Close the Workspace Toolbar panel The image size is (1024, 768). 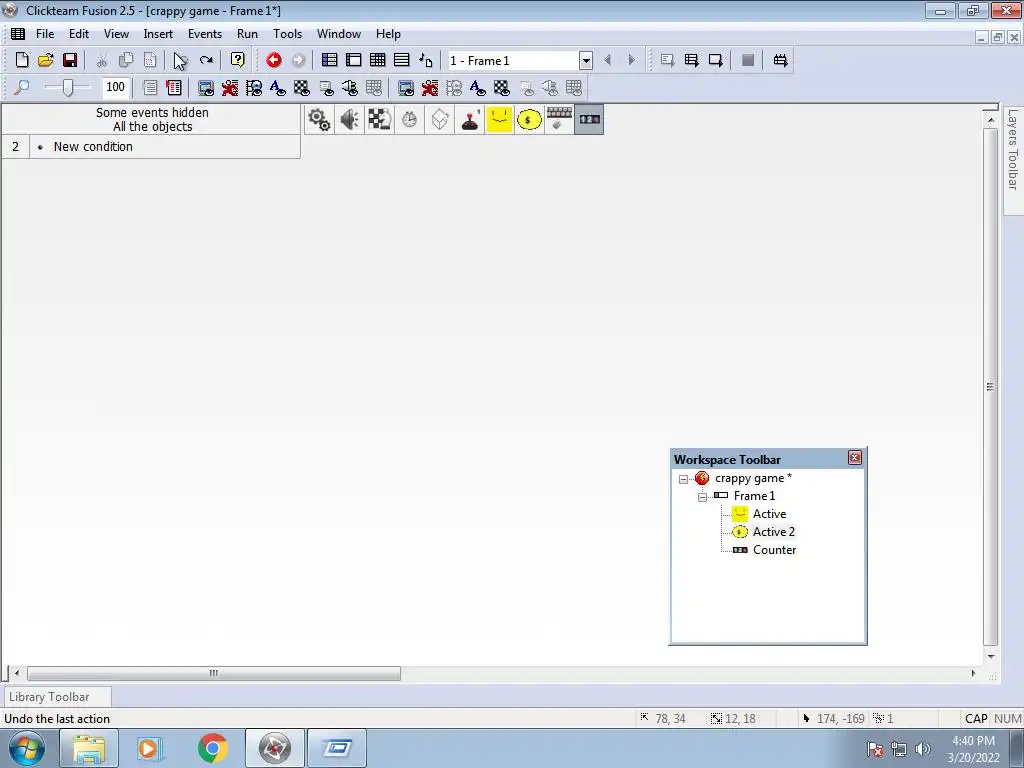(855, 458)
